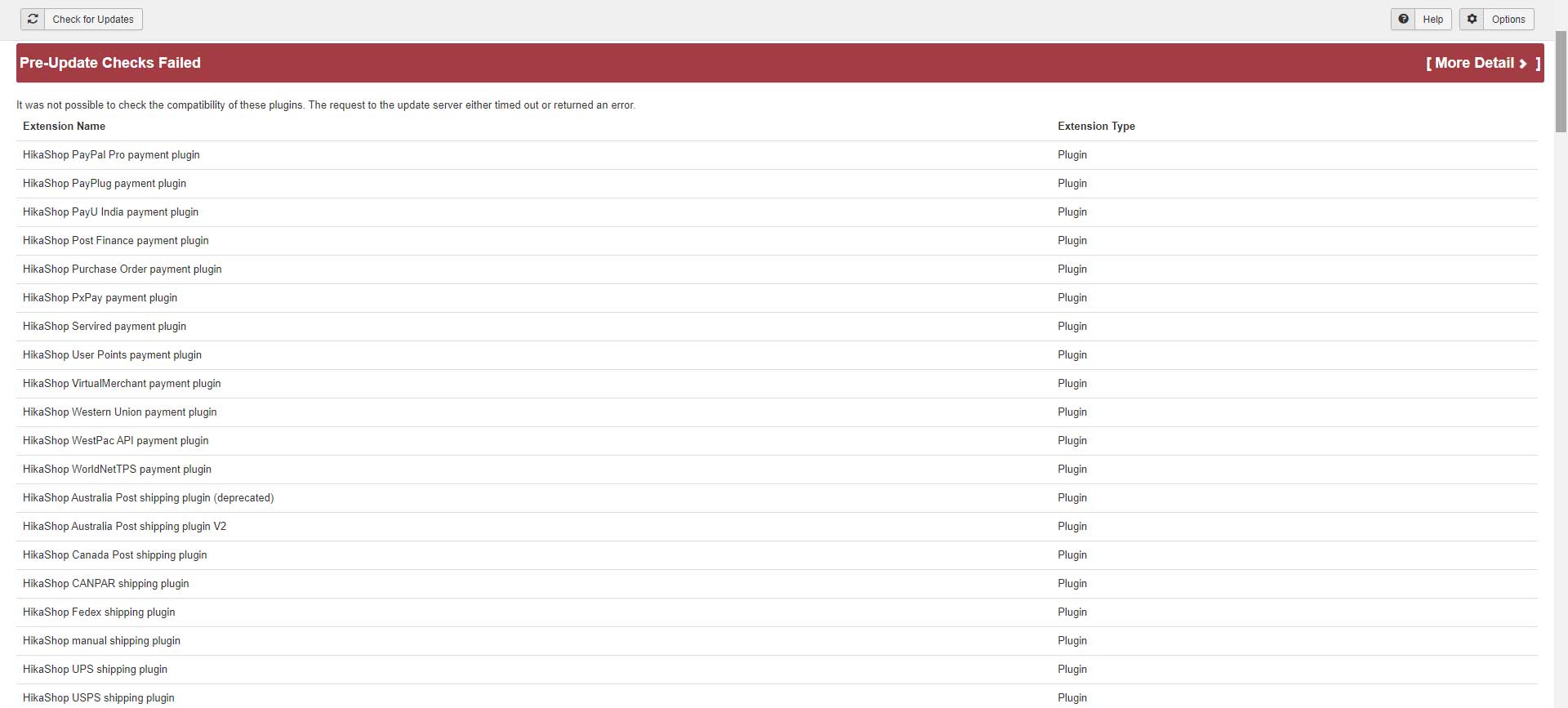Screen dimensions: 1568x708
Task: Click the compatibility check failure message text
Action: 326,105
